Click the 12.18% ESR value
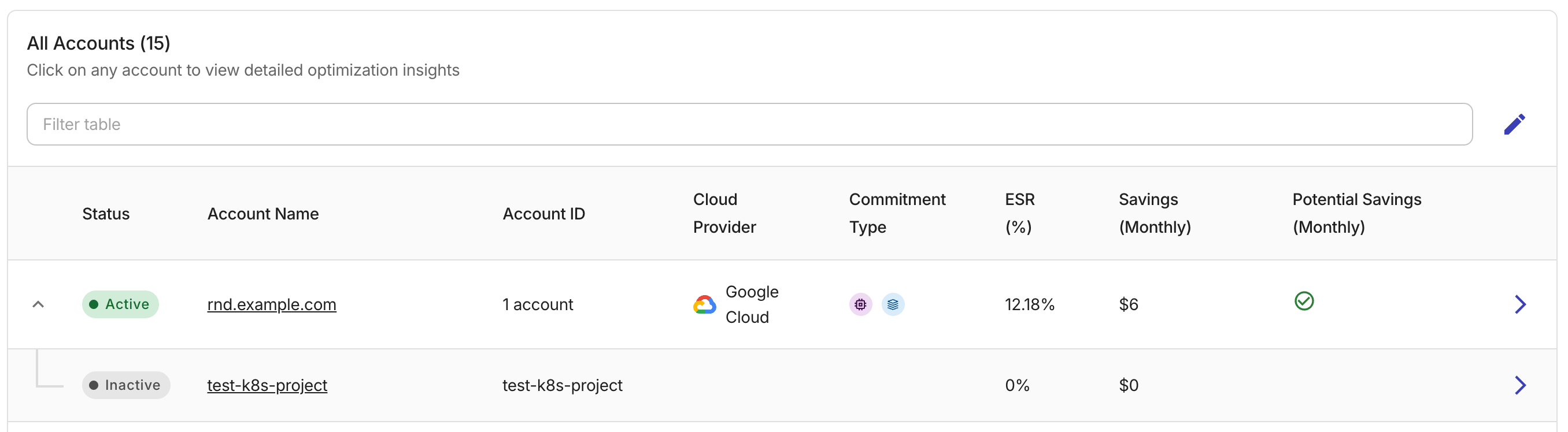 (1029, 304)
